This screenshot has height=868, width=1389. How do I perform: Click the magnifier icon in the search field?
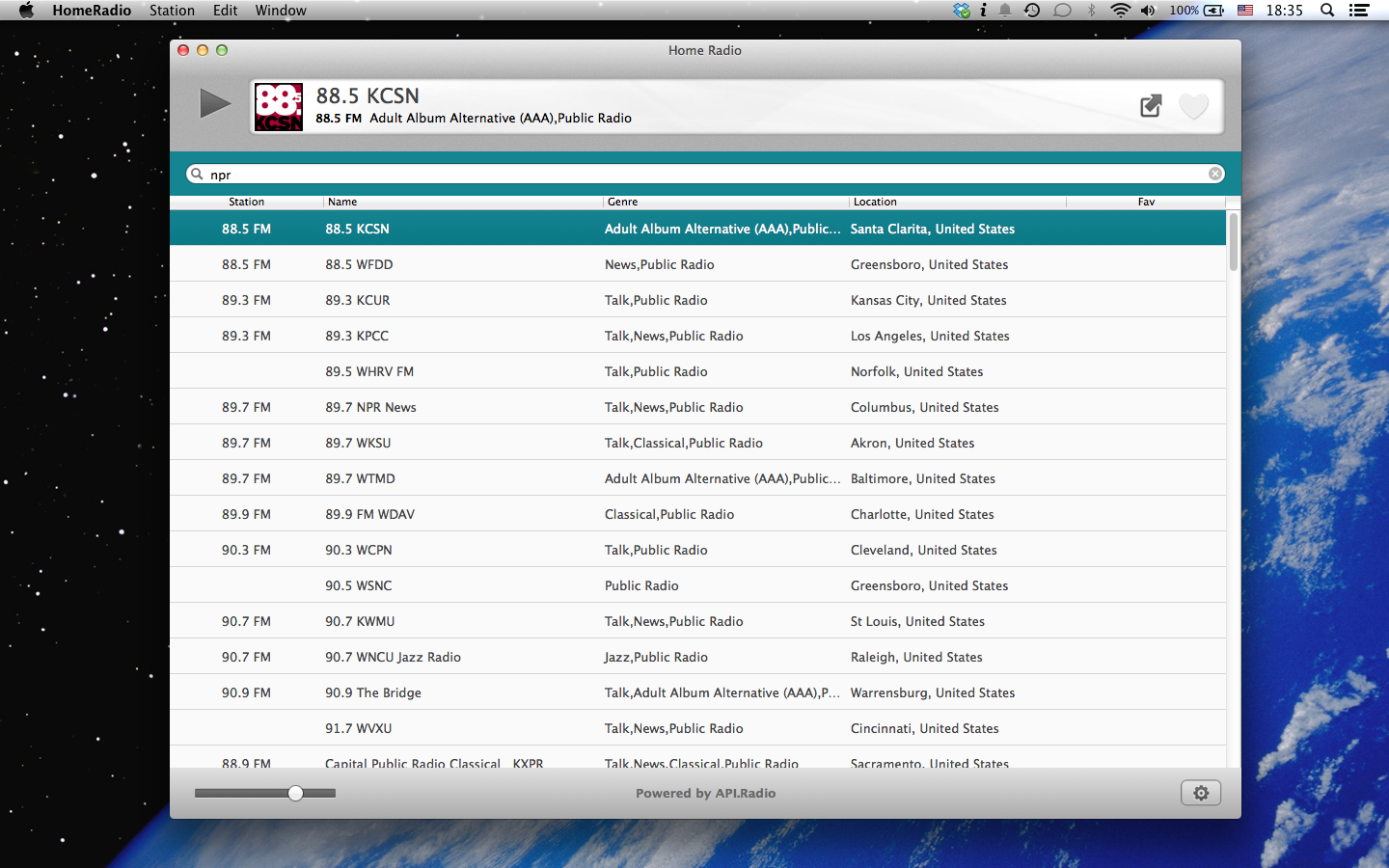point(197,174)
